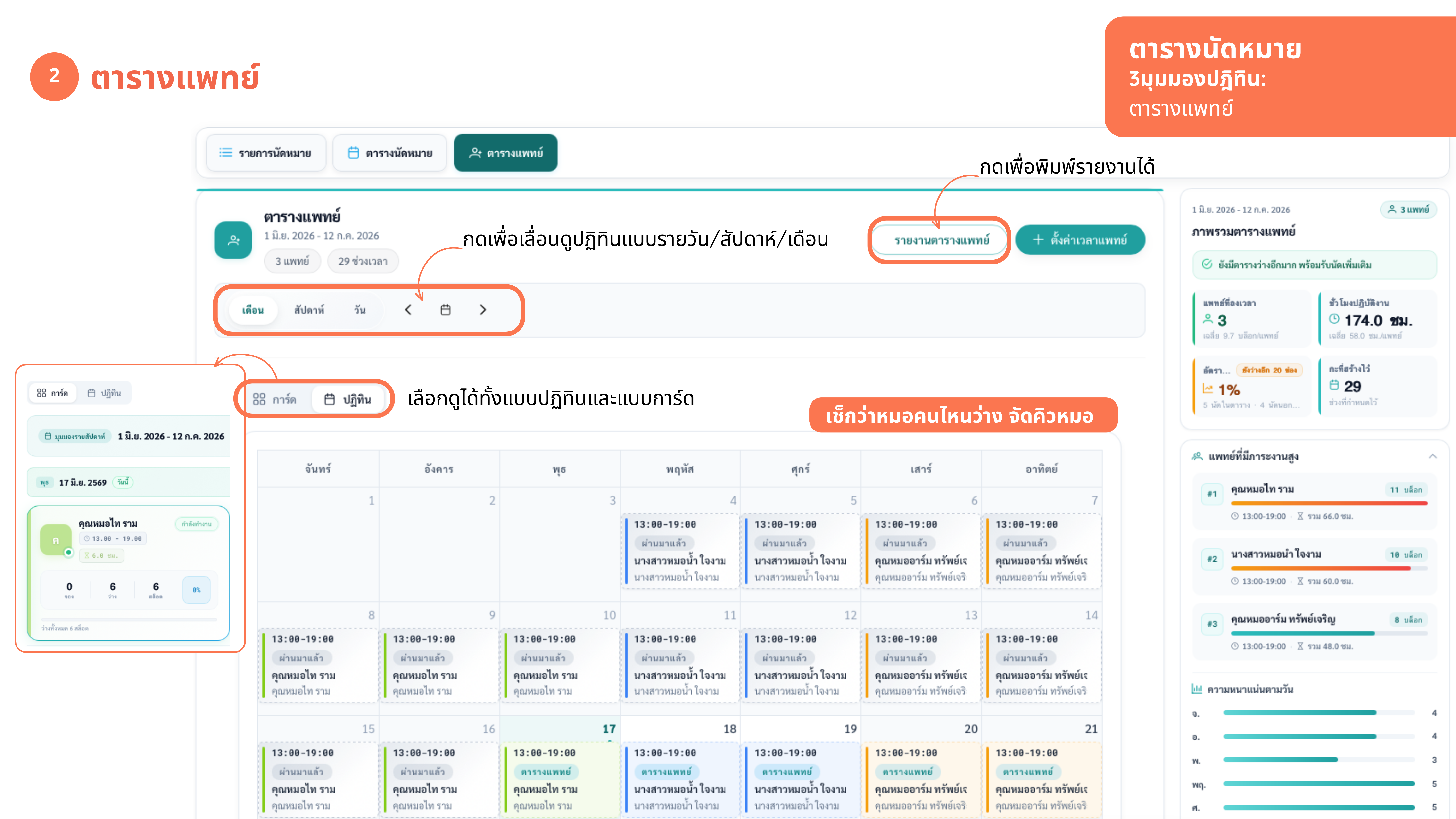Open the day 5 schedule entry
Screen dimensions: 1456x819
pos(801,551)
